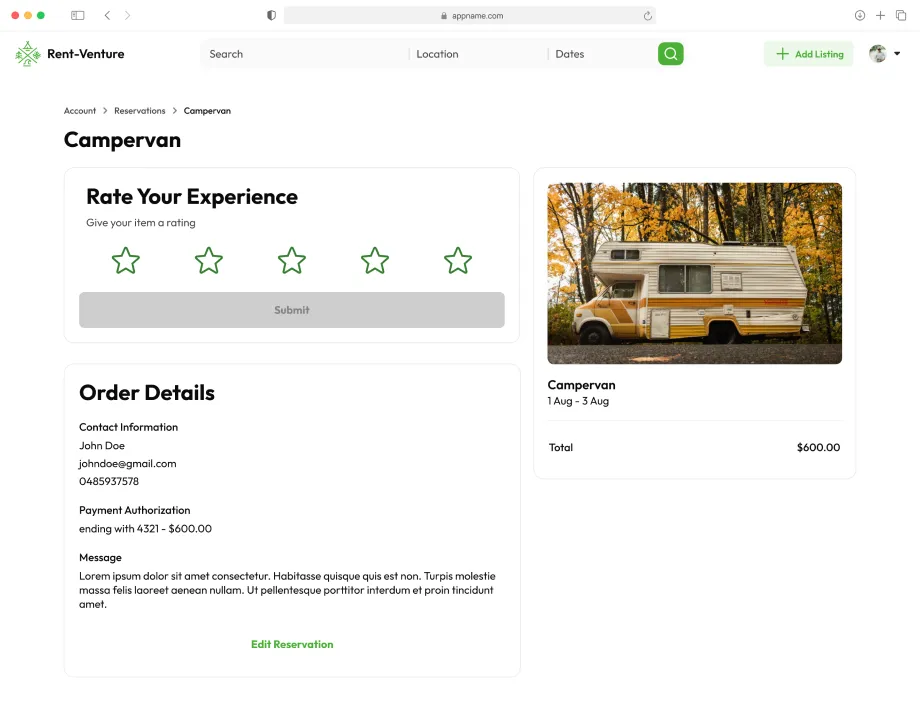Image resolution: width=920 pixels, height=720 pixels.
Task: Go back with browser back arrow
Action: 107,15
